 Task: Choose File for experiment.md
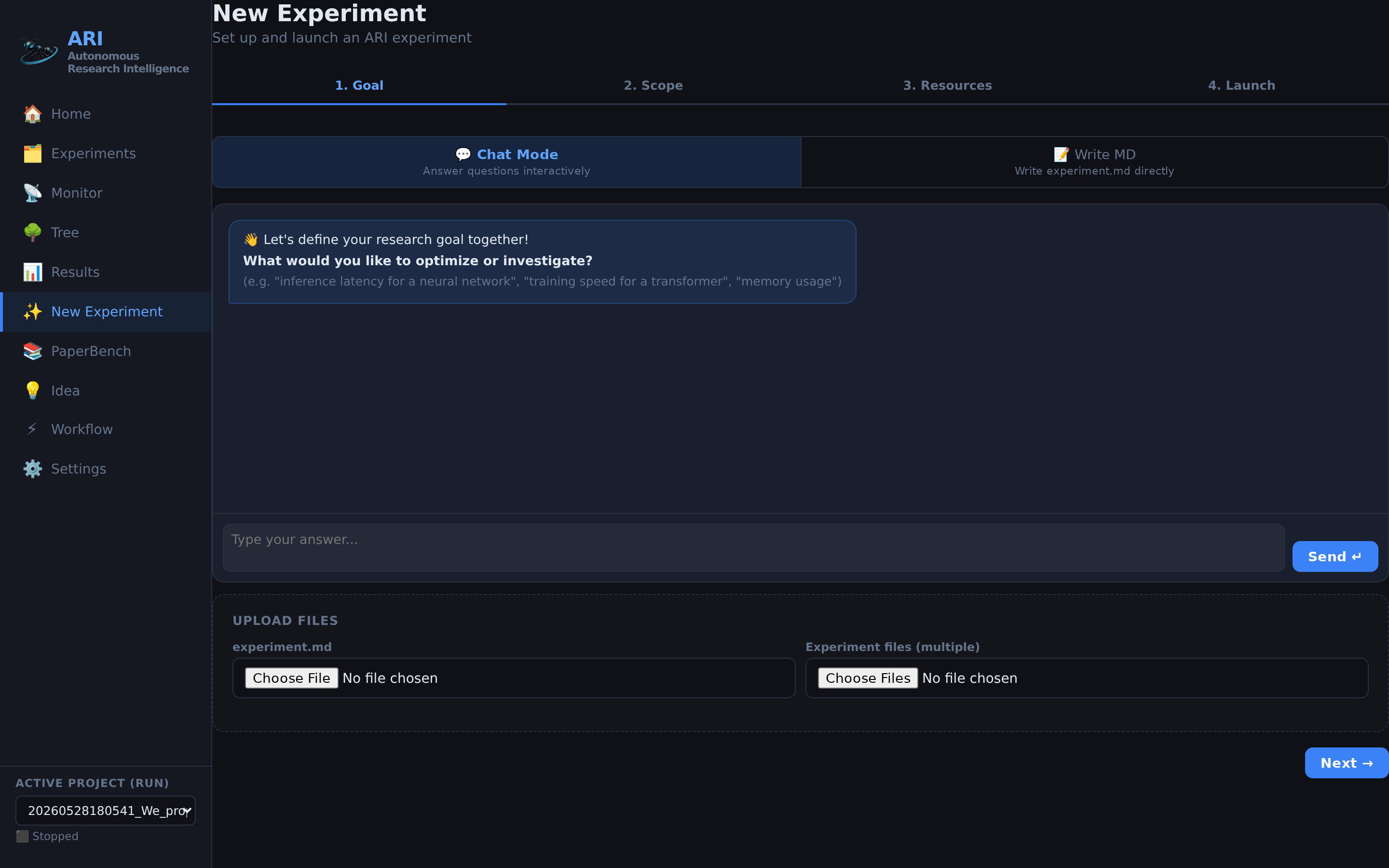tap(292, 678)
